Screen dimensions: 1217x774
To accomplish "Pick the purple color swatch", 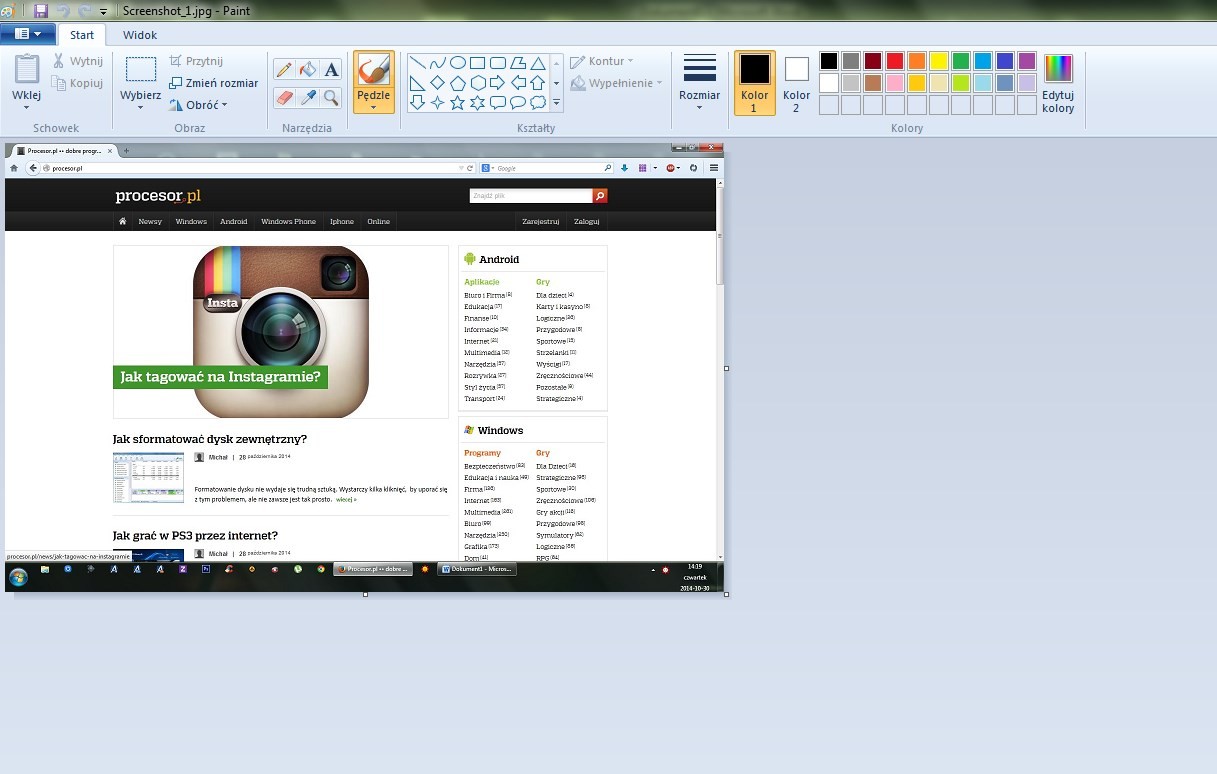I will [1027, 61].
